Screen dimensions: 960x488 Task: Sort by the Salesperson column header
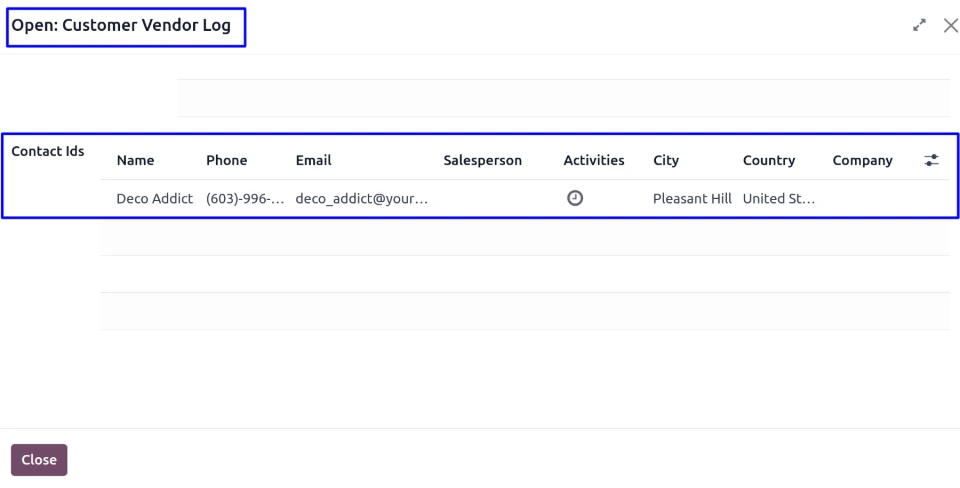coord(482,160)
